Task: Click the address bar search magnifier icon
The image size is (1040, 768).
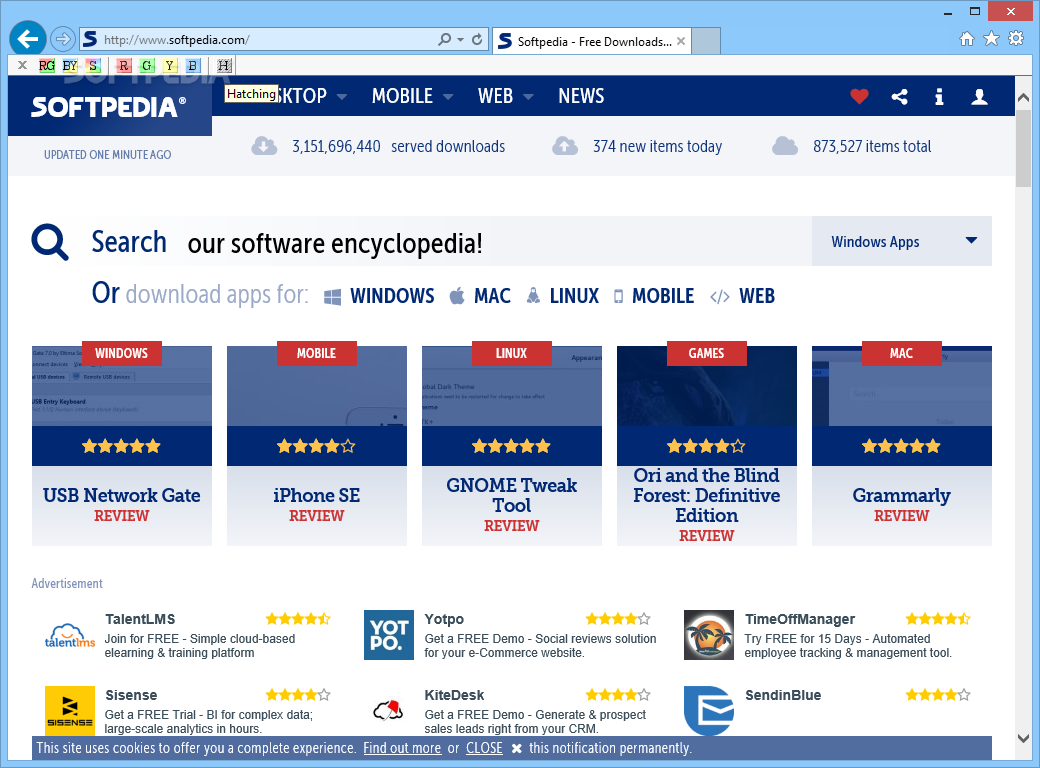Action: click(444, 40)
